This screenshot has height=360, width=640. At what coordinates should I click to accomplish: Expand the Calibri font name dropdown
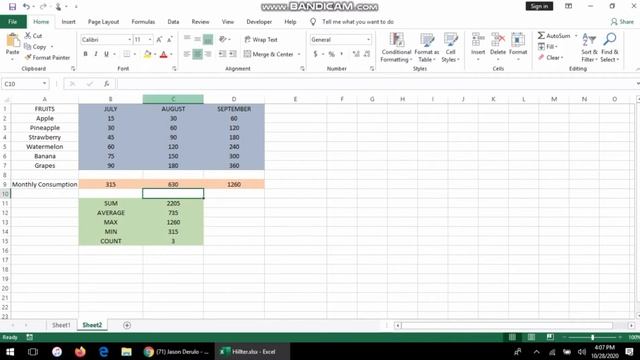point(129,40)
